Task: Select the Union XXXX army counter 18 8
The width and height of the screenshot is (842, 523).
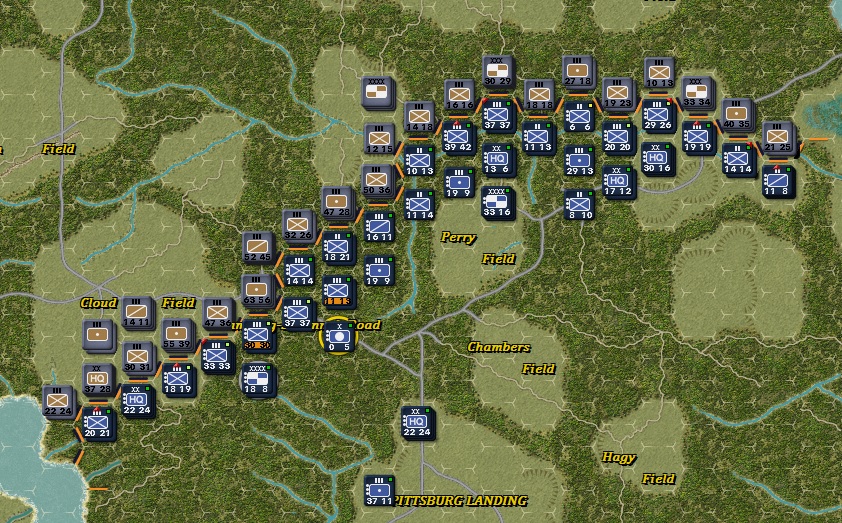Action: coord(258,379)
